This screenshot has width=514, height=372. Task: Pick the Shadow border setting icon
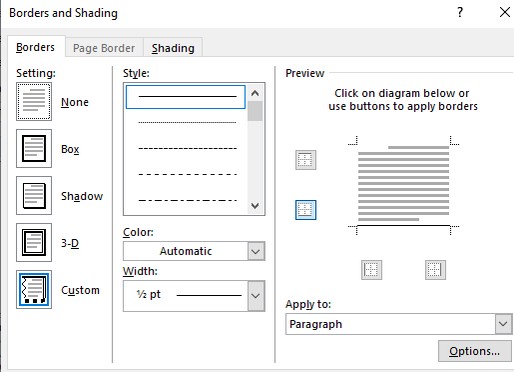click(34, 196)
